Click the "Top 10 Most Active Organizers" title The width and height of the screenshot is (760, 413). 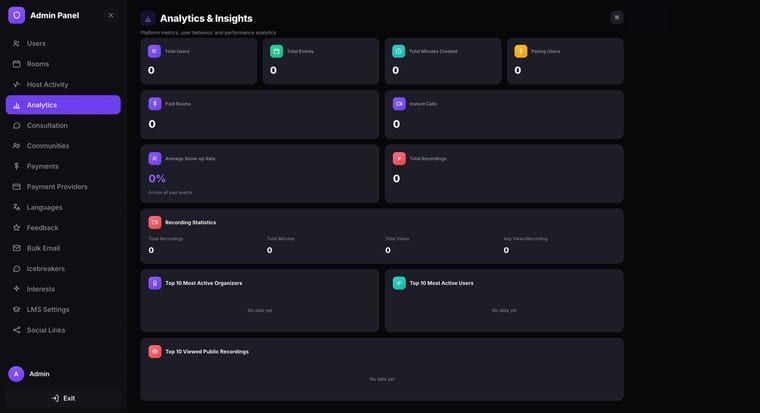pyautogui.click(x=204, y=283)
